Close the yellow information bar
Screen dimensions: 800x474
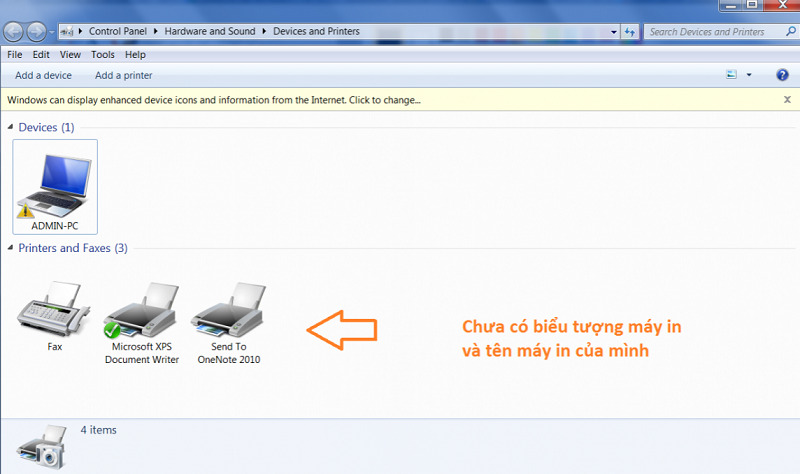[787, 100]
